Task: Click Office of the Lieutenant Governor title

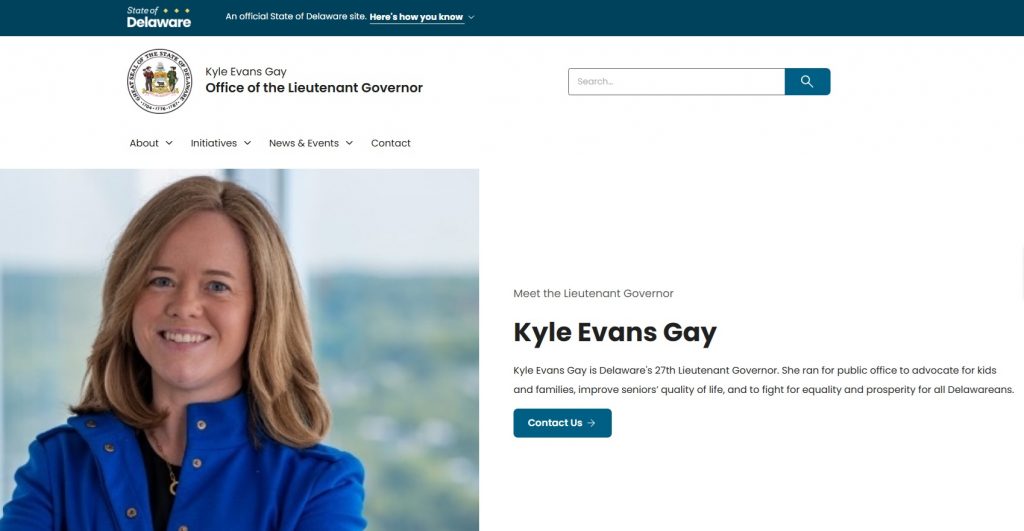Action: [x=314, y=88]
